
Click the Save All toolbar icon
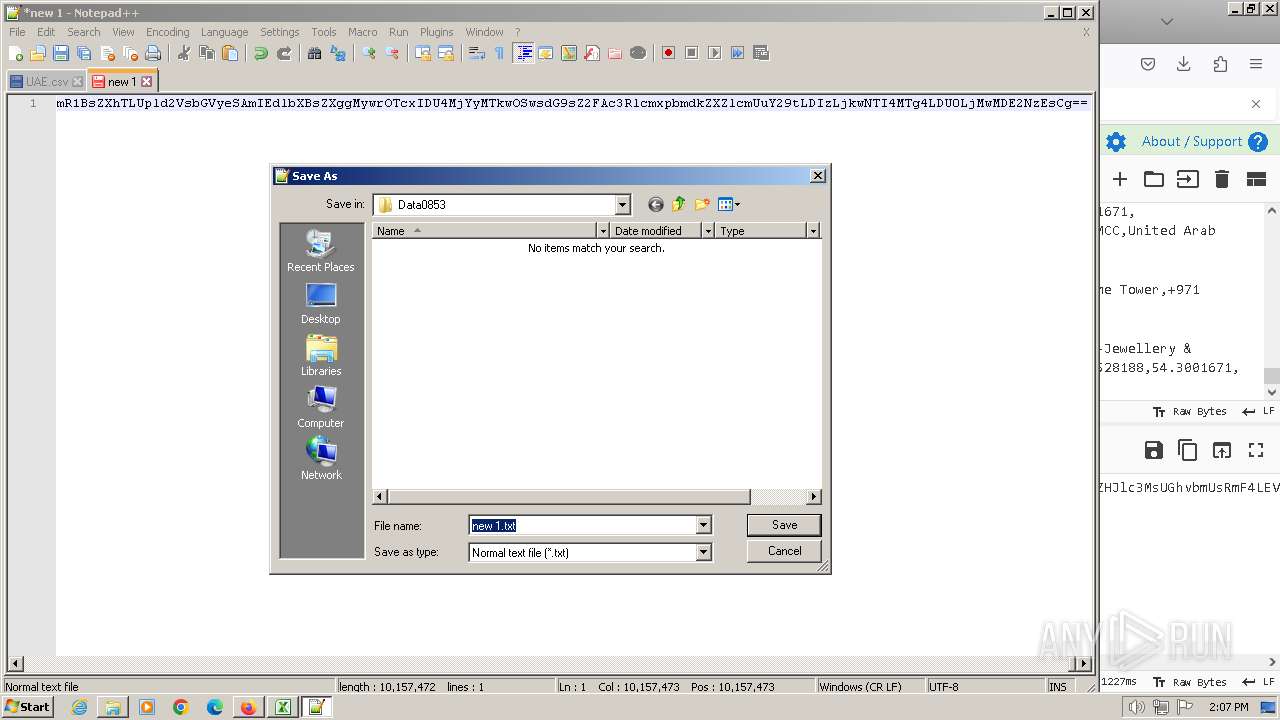tap(84, 53)
